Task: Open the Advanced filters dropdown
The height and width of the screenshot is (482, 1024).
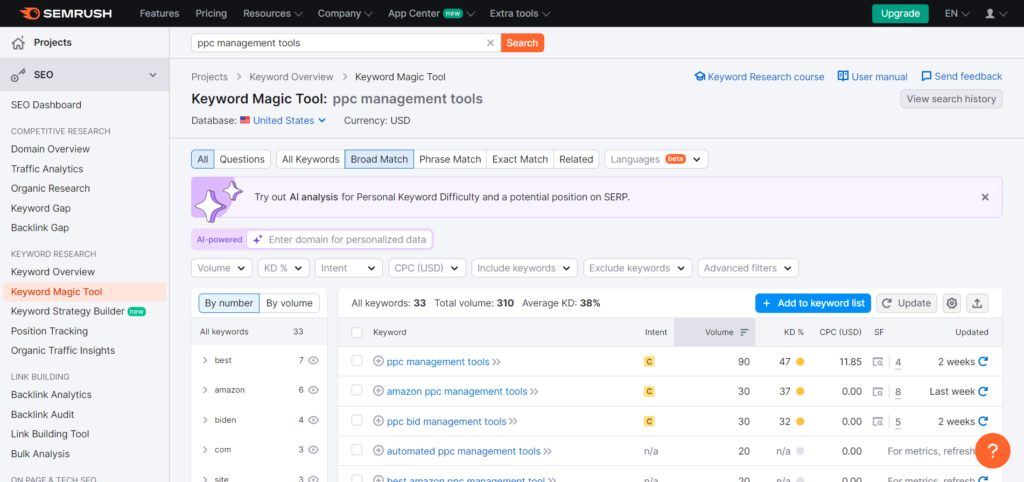Action: [748, 268]
